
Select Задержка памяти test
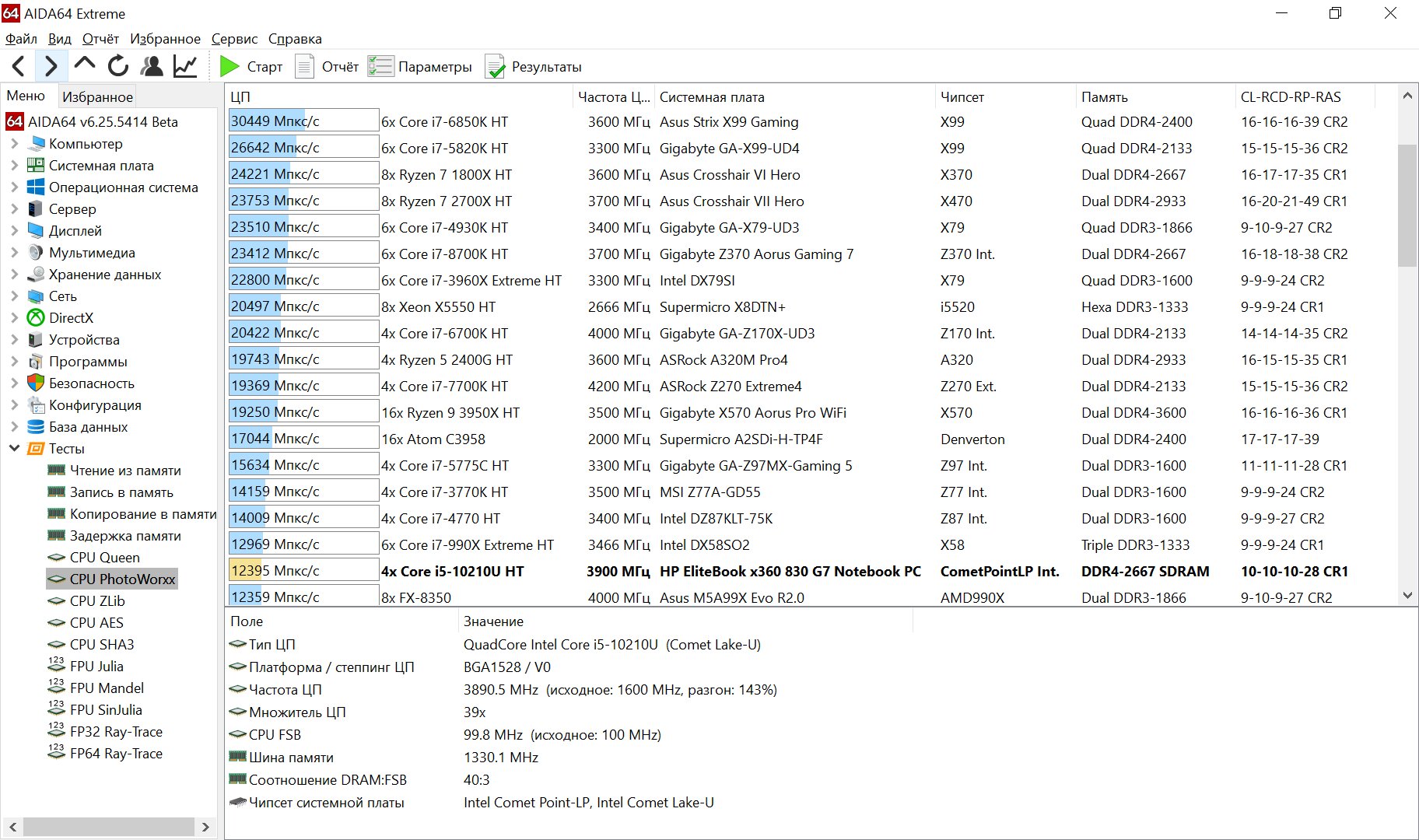(x=125, y=536)
